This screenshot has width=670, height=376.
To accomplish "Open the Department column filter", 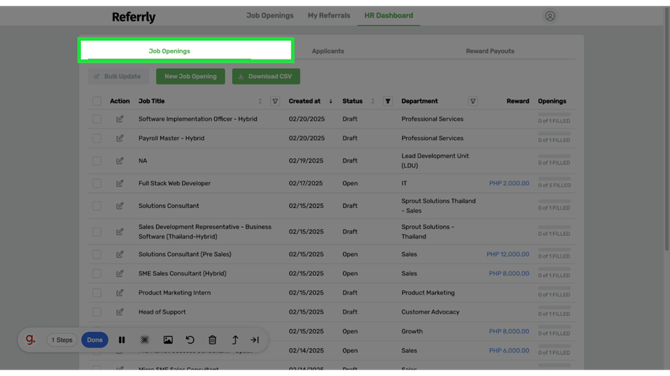I will [x=473, y=101].
